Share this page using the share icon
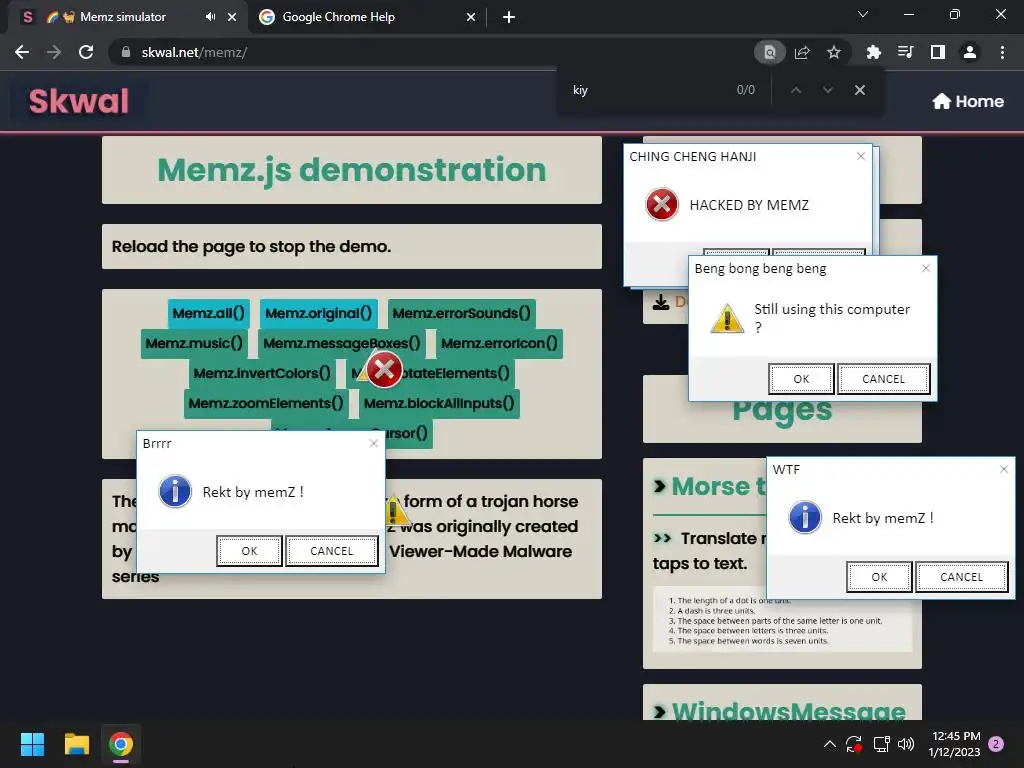This screenshot has width=1024, height=768. (x=802, y=52)
